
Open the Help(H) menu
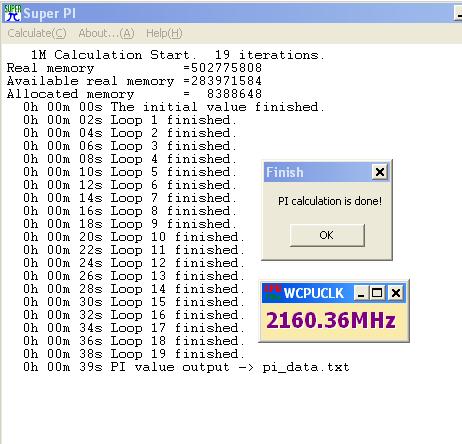164,33
